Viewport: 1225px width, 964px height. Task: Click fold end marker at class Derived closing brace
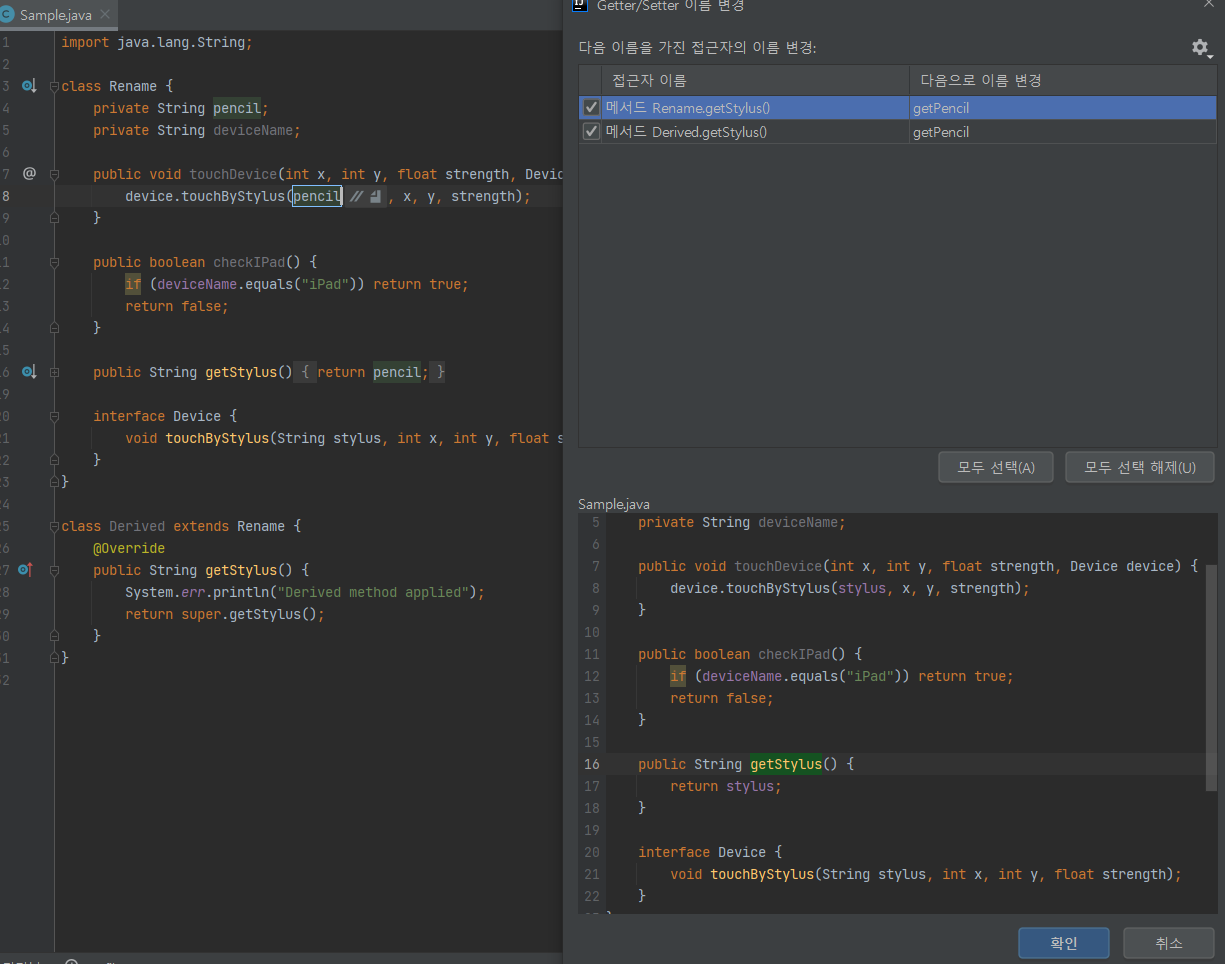click(x=55, y=658)
